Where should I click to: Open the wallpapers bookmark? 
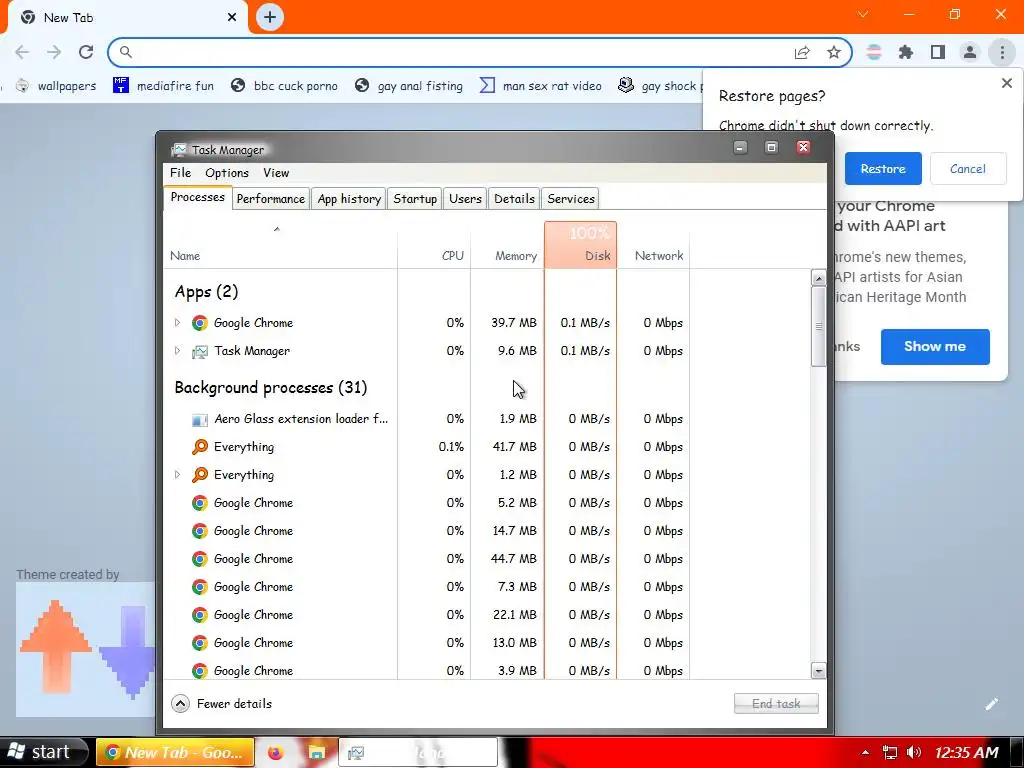tap(56, 86)
